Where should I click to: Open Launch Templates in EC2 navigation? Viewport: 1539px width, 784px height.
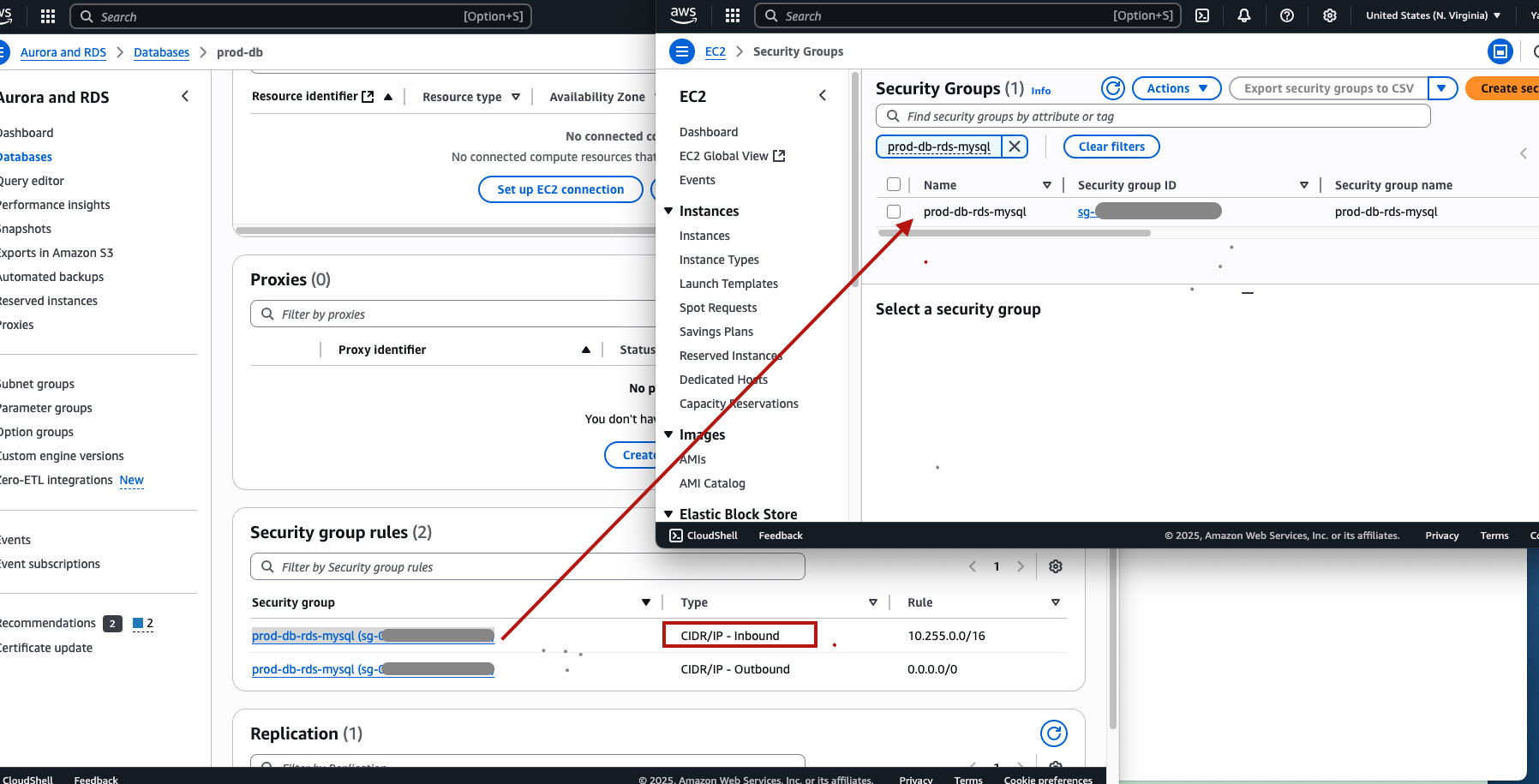[x=728, y=284]
